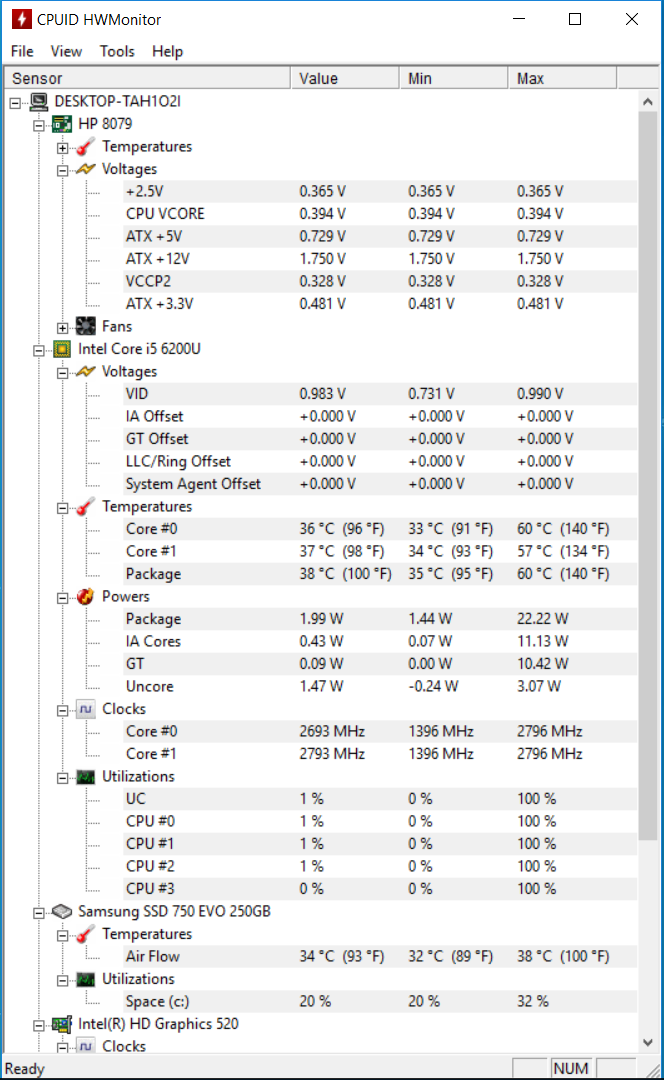Collapse the Samsung SSD 750 EVO node
Screen dimensions: 664x1080
click(x=39, y=913)
